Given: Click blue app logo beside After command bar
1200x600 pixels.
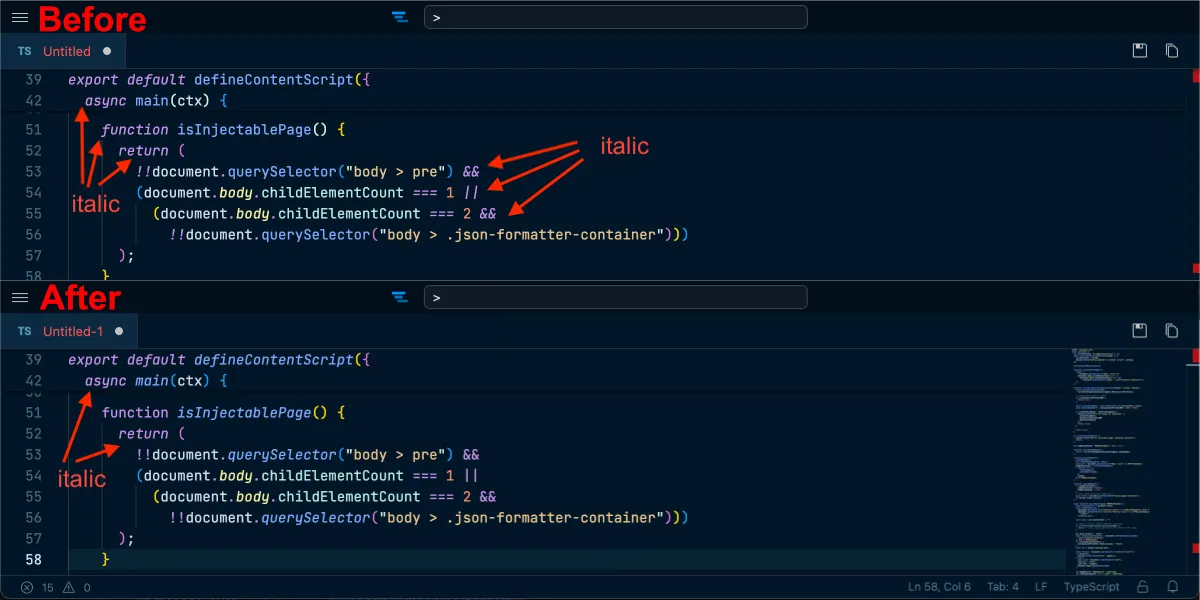Looking at the screenshot, I should click(400, 297).
